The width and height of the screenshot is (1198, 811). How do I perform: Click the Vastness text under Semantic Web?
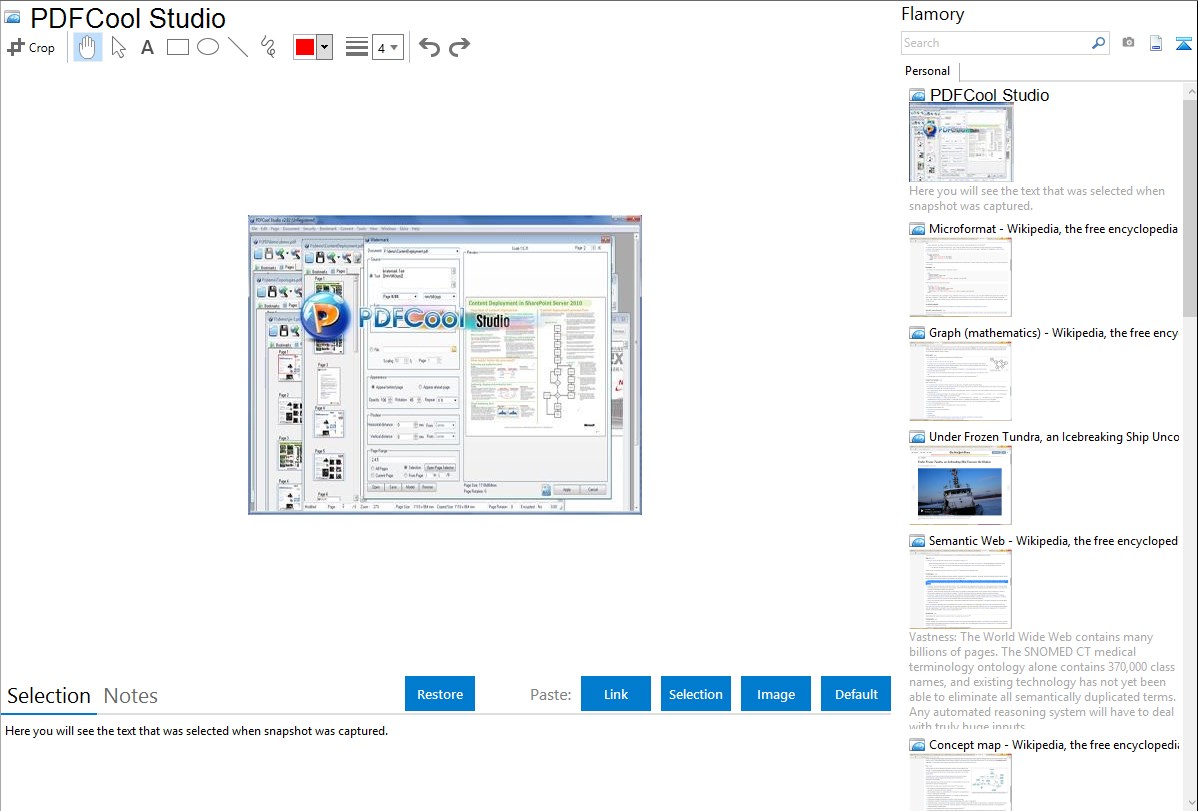(1042, 682)
